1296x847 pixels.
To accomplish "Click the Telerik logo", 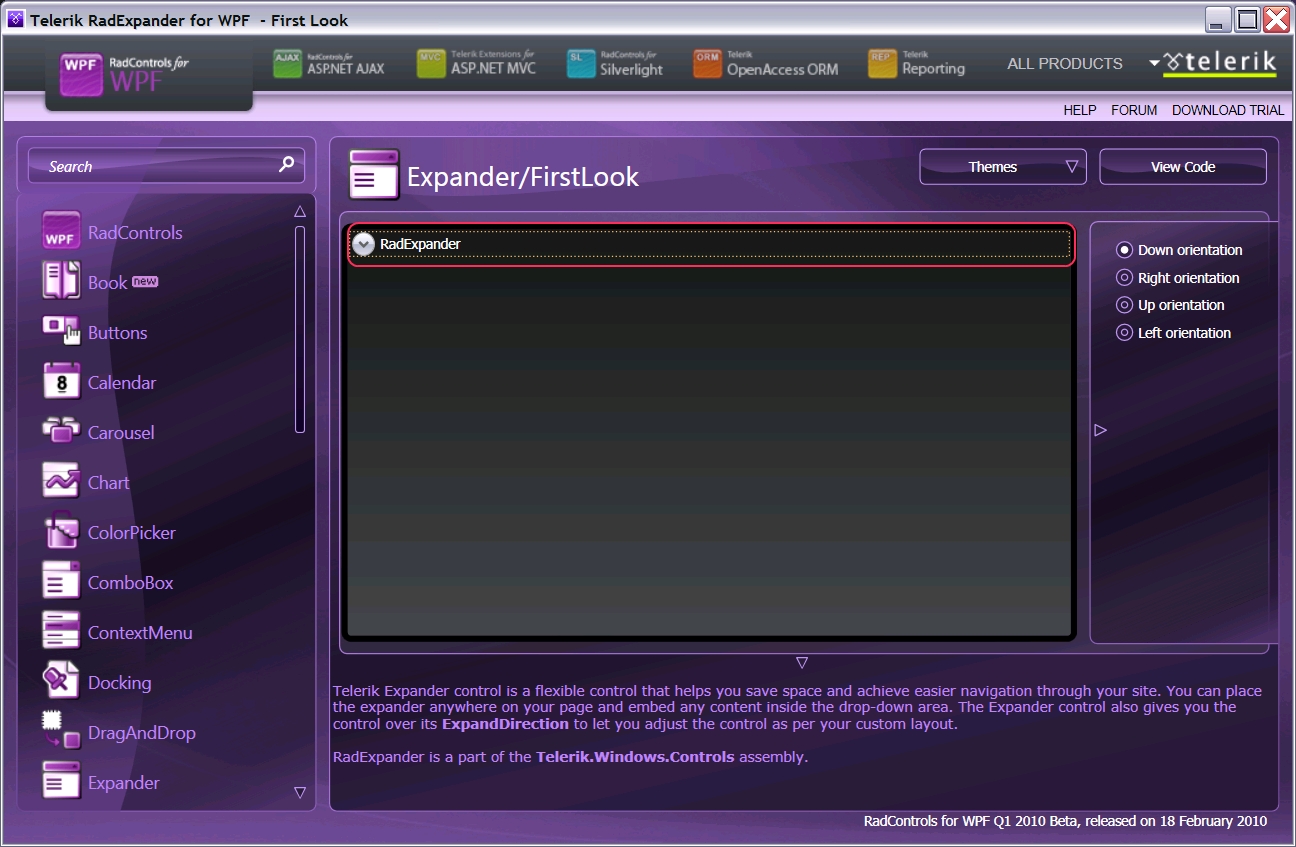I will 1219,63.
